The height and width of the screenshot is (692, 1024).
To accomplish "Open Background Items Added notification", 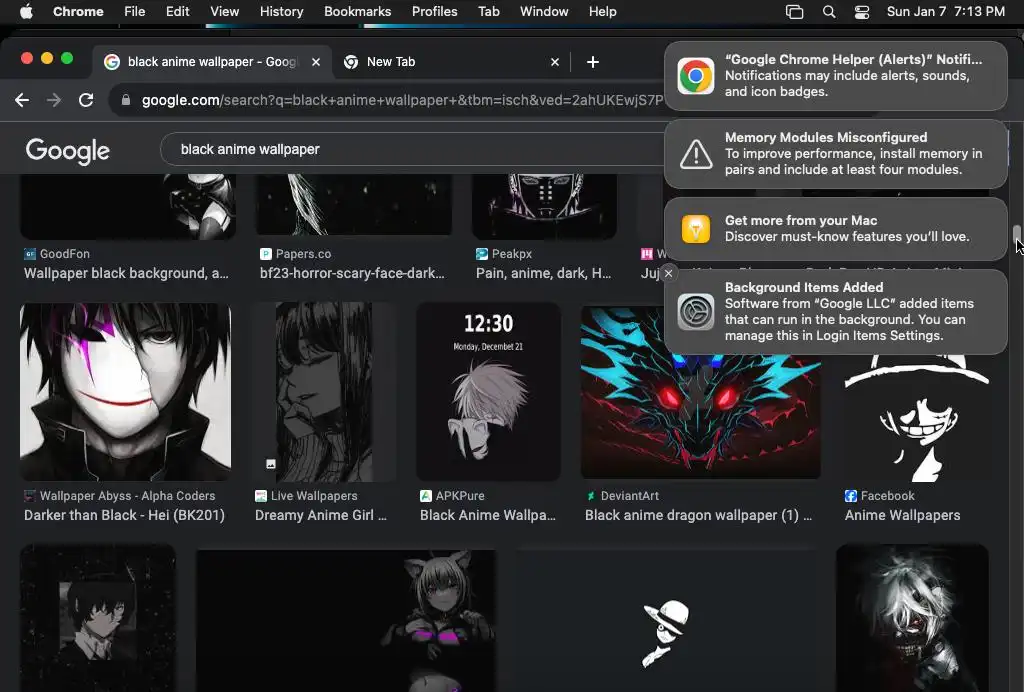I will (835, 312).
